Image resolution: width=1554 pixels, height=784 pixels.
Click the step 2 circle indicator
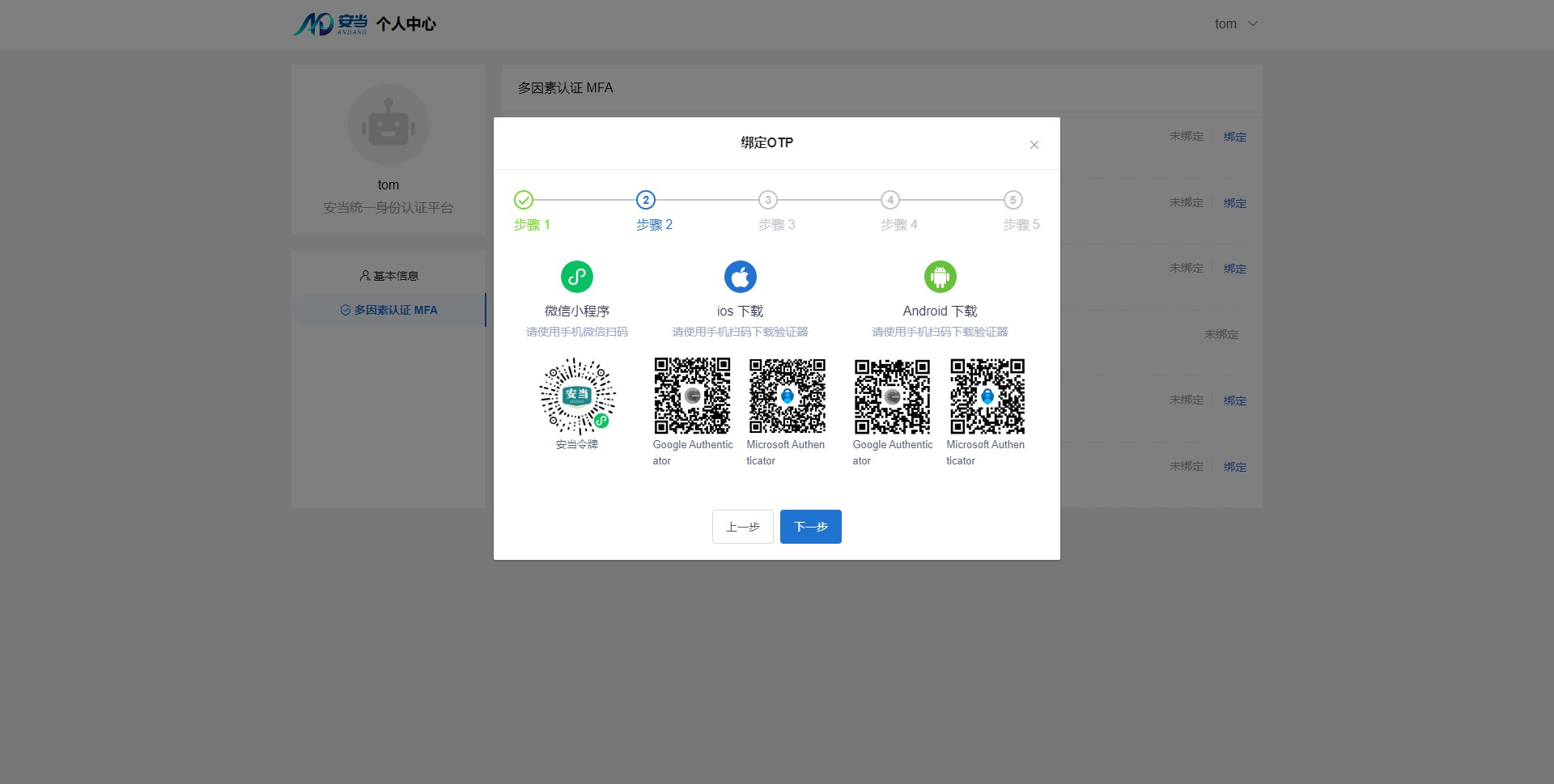coord(646,200)
